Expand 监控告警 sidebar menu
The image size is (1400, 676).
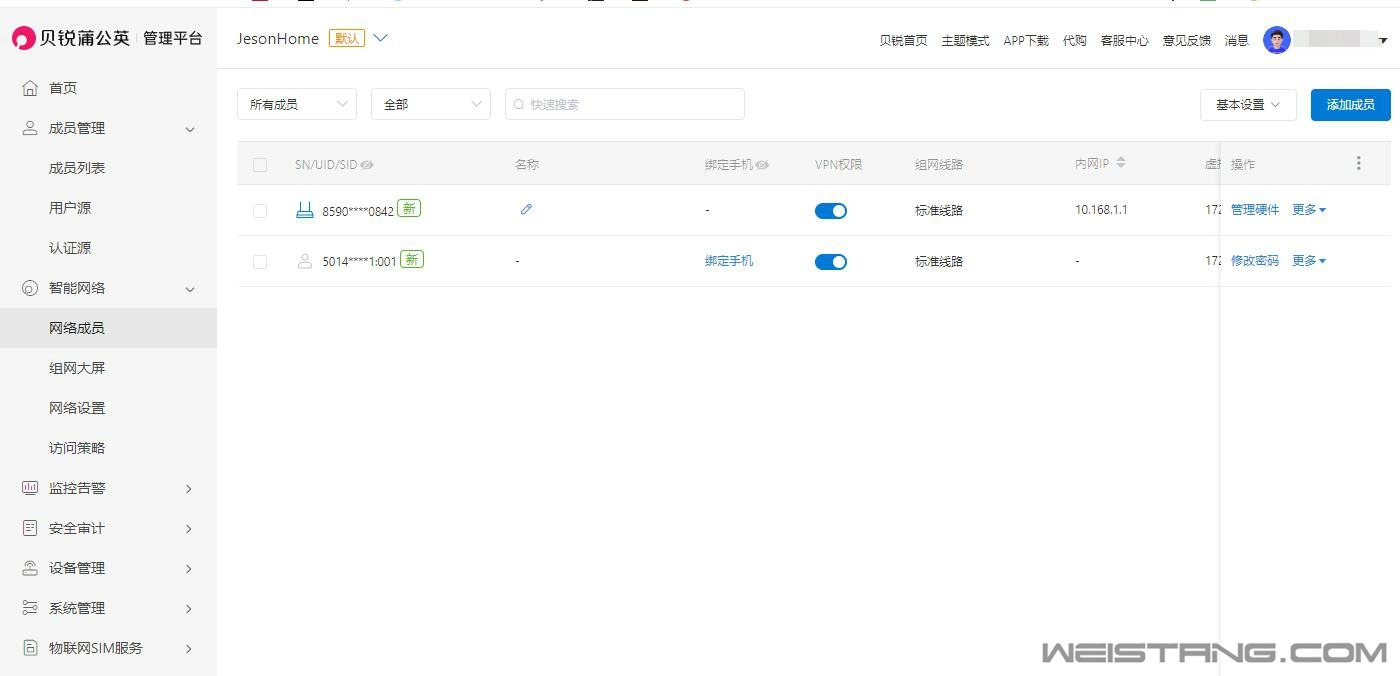[106, 488]
